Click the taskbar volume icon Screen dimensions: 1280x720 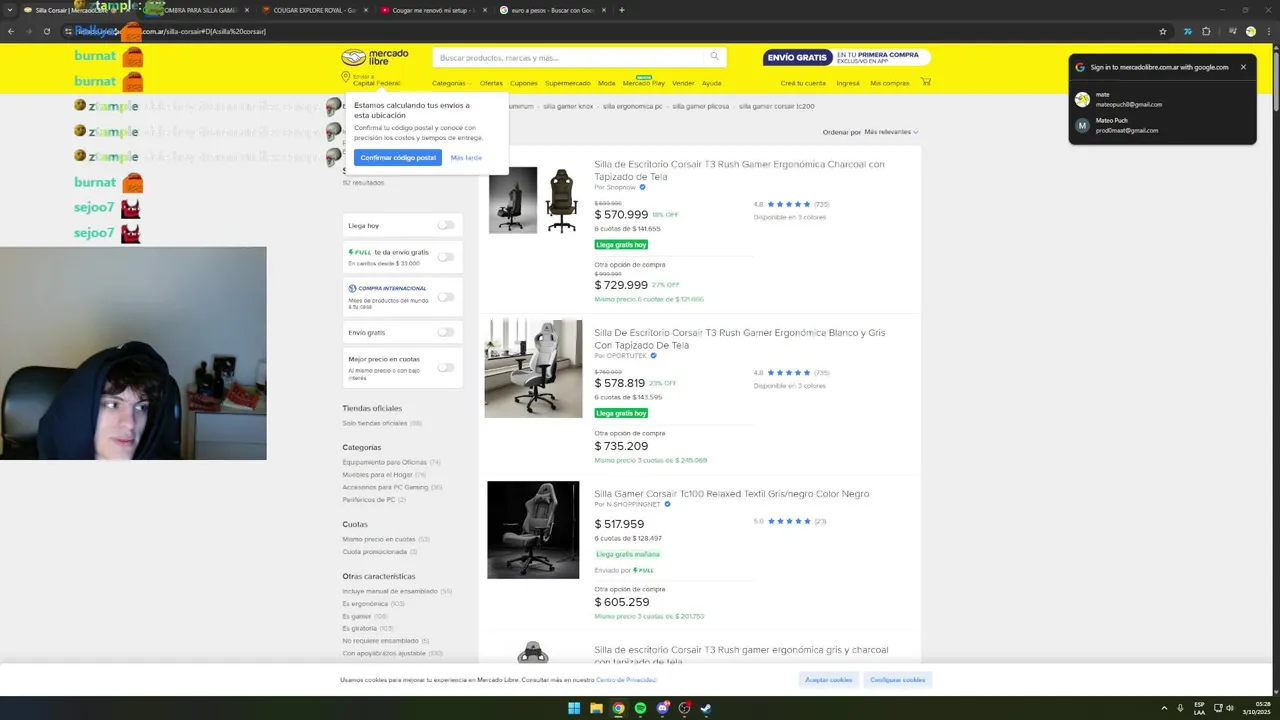[1229, 708]
